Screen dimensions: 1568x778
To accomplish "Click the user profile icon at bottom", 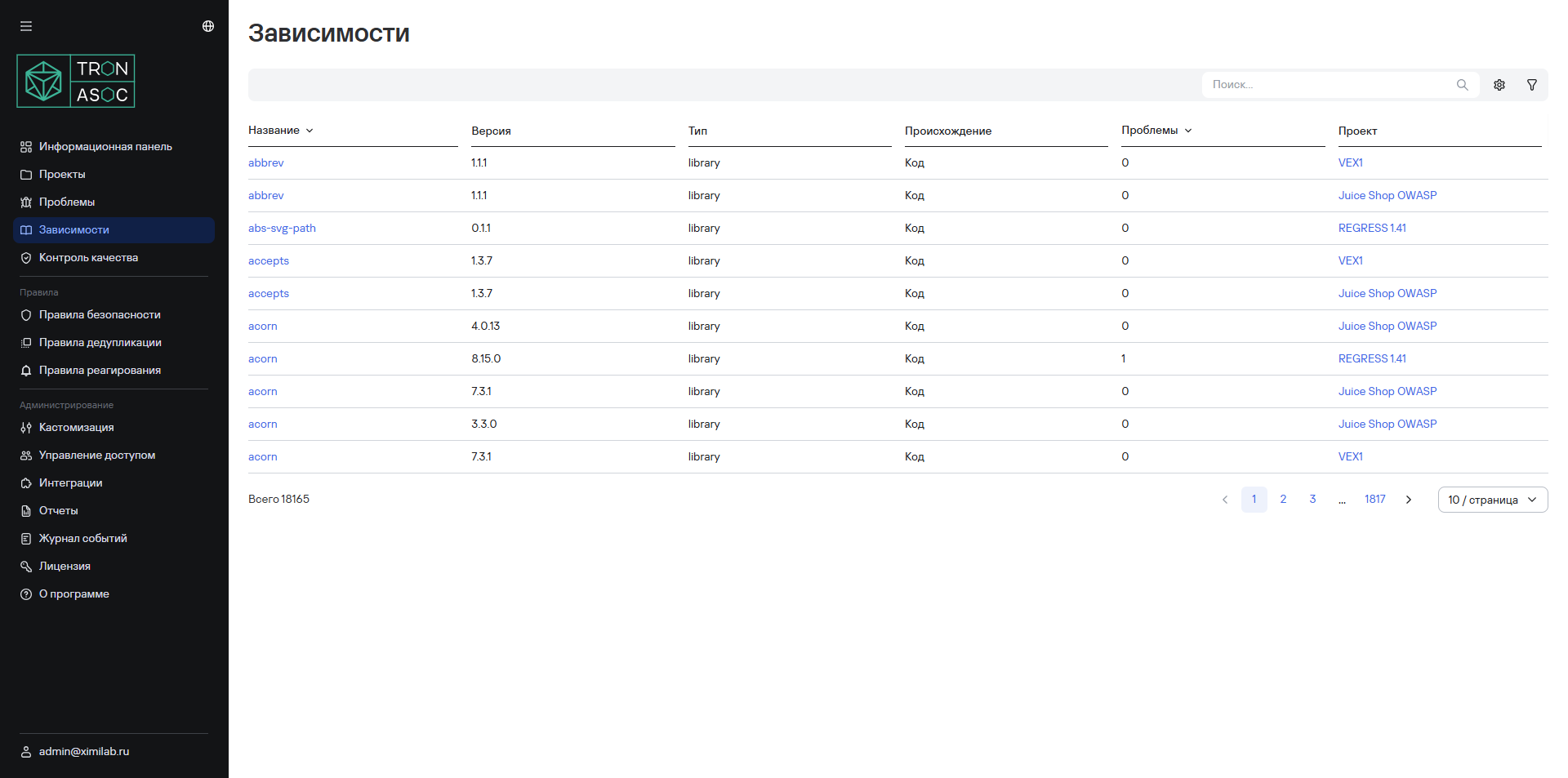I will [26, 752].
